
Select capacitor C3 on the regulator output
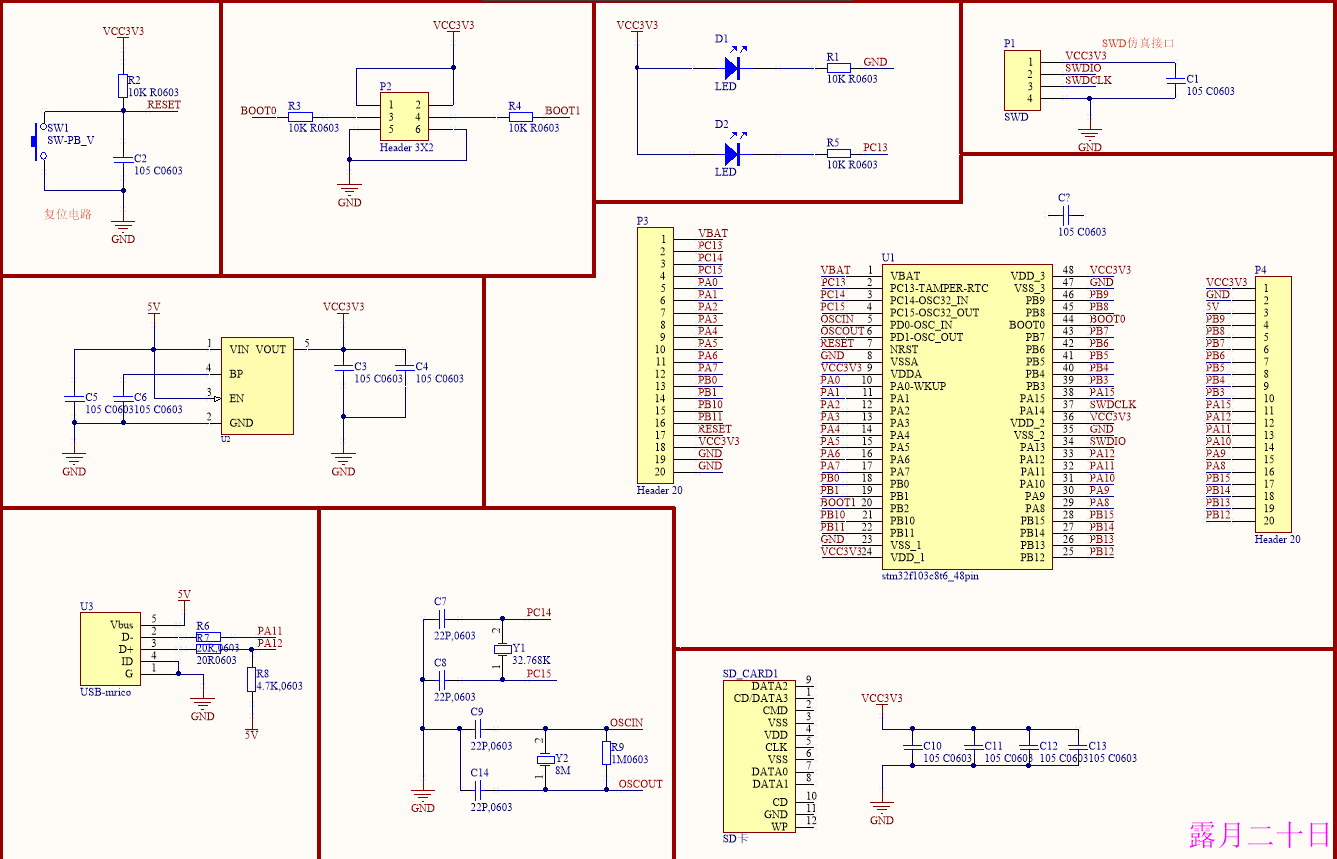pos(343,369)
